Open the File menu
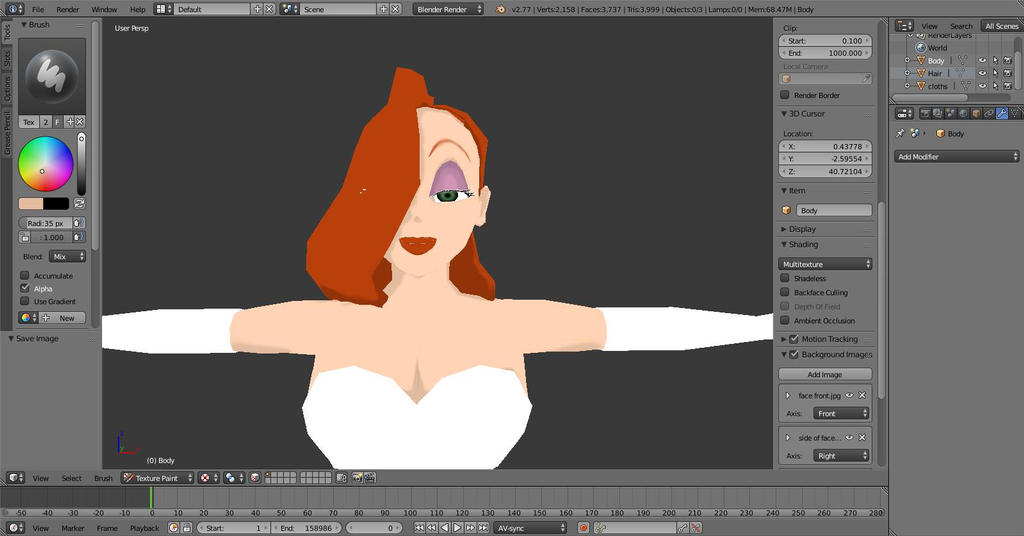Screen dimensions: 1024x536 [38, 9]
